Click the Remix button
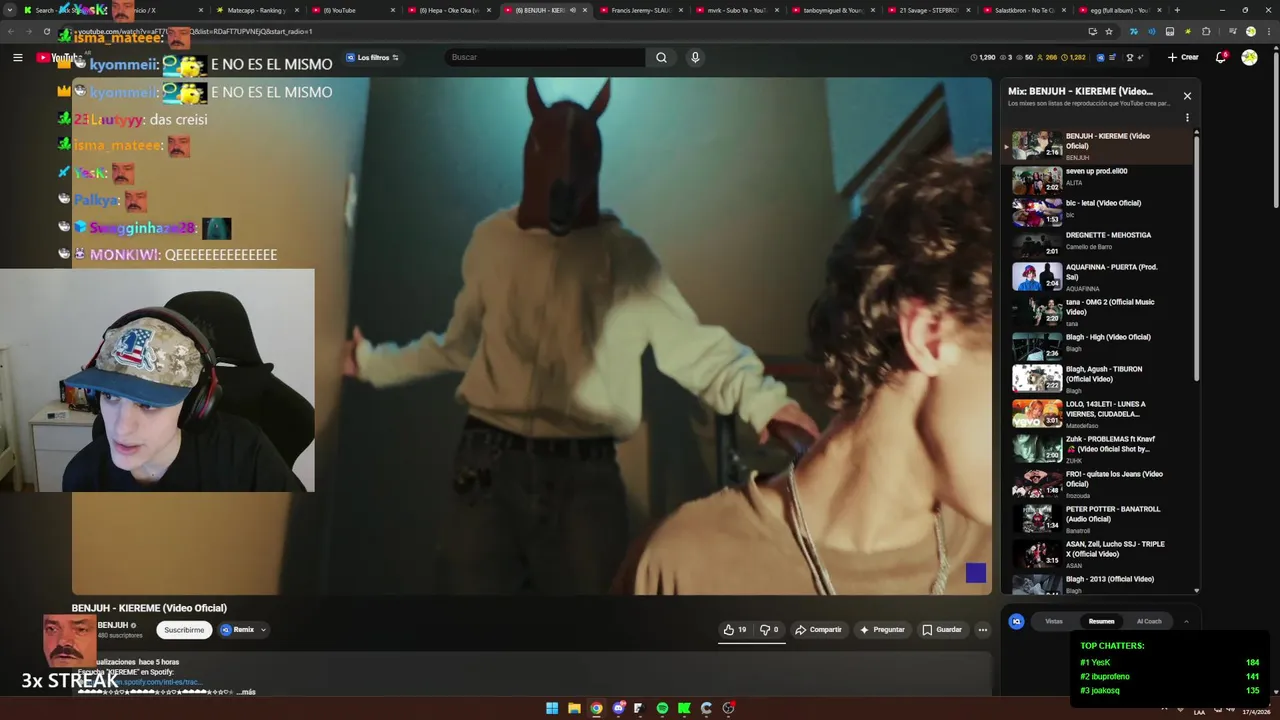1280x720 pixels. pos(243,630)
